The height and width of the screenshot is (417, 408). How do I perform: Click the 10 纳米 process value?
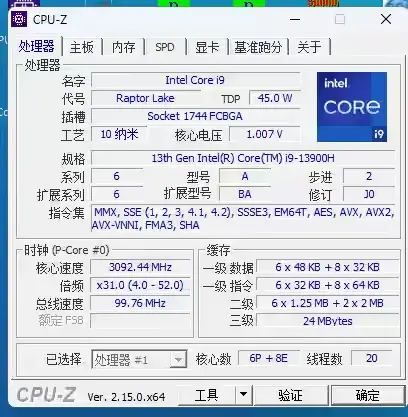(119, 134)
